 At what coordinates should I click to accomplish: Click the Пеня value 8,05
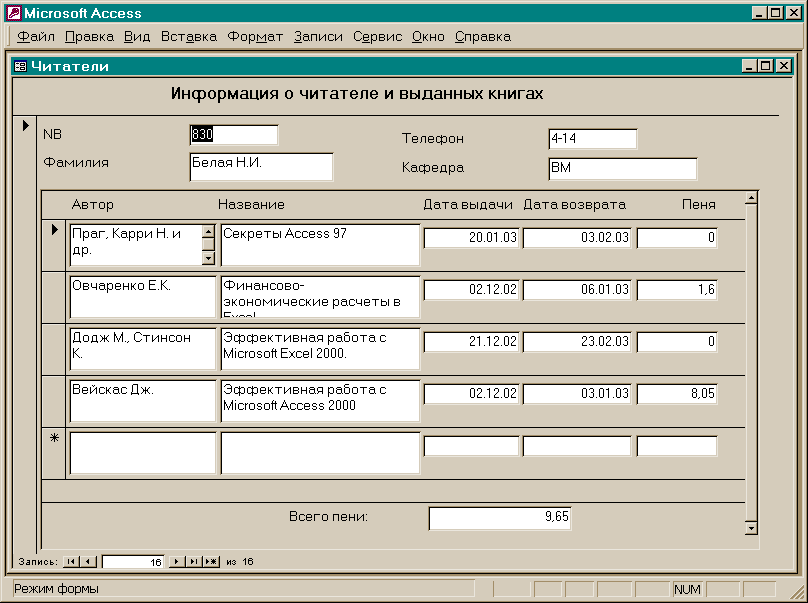677,394
